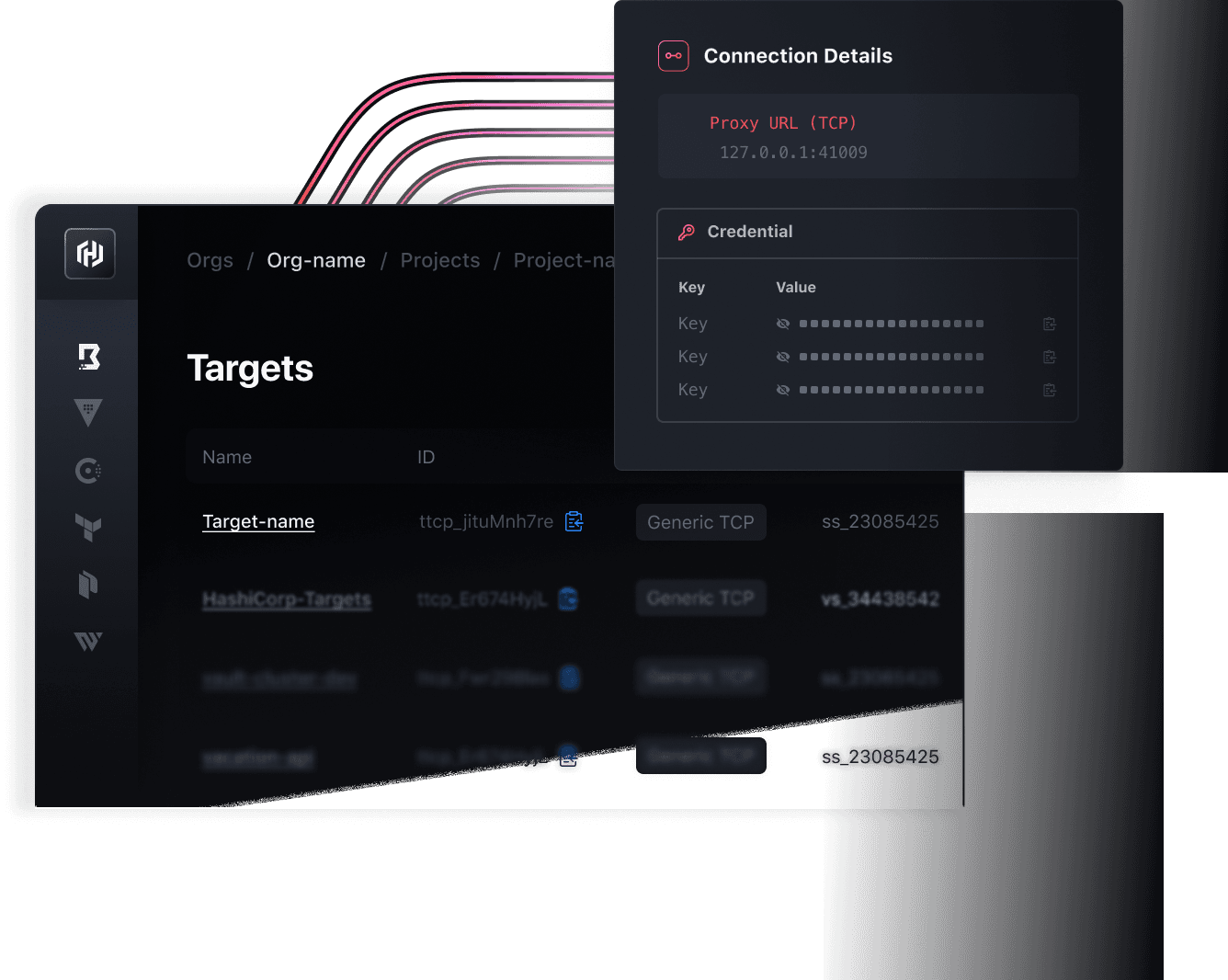Reveal the third credential key value
Viewport: 1228px width, 980px height.
pos(783,390)
